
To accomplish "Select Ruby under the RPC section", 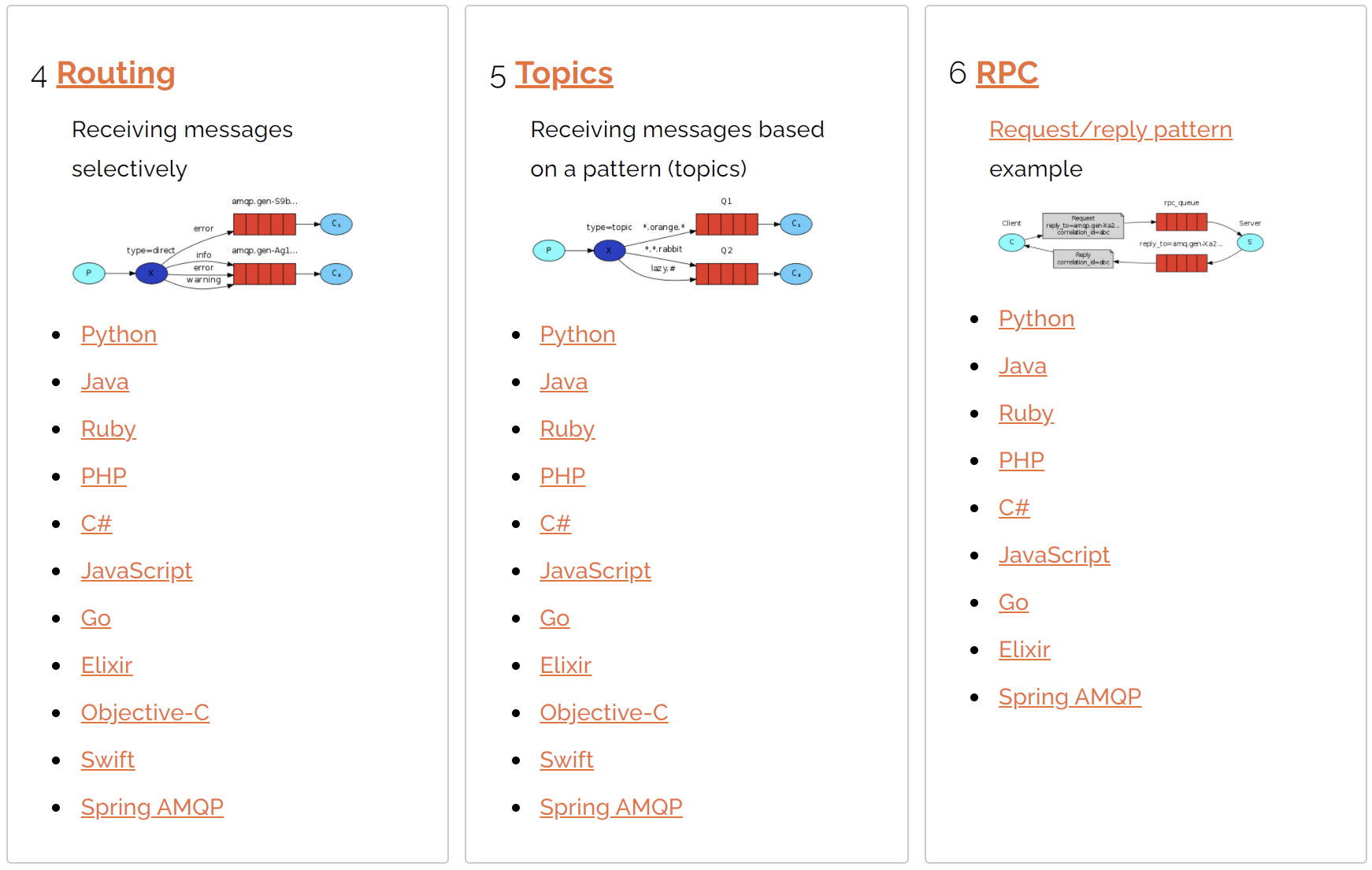I will (1025, 413).
